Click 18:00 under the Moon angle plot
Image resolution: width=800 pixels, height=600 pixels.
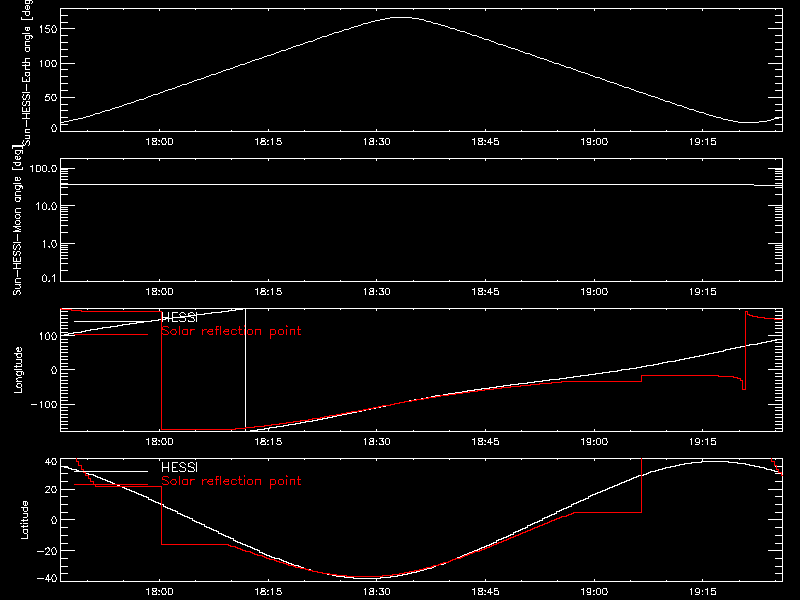(160, 292)
